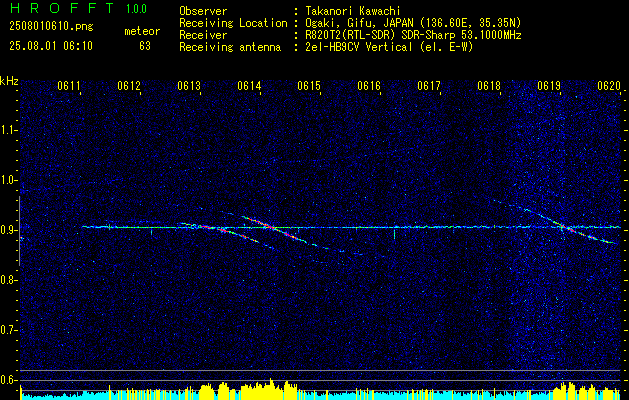629x400 pixels.
Task: Click the Receiver field label
Action: [x=203, y=35]
